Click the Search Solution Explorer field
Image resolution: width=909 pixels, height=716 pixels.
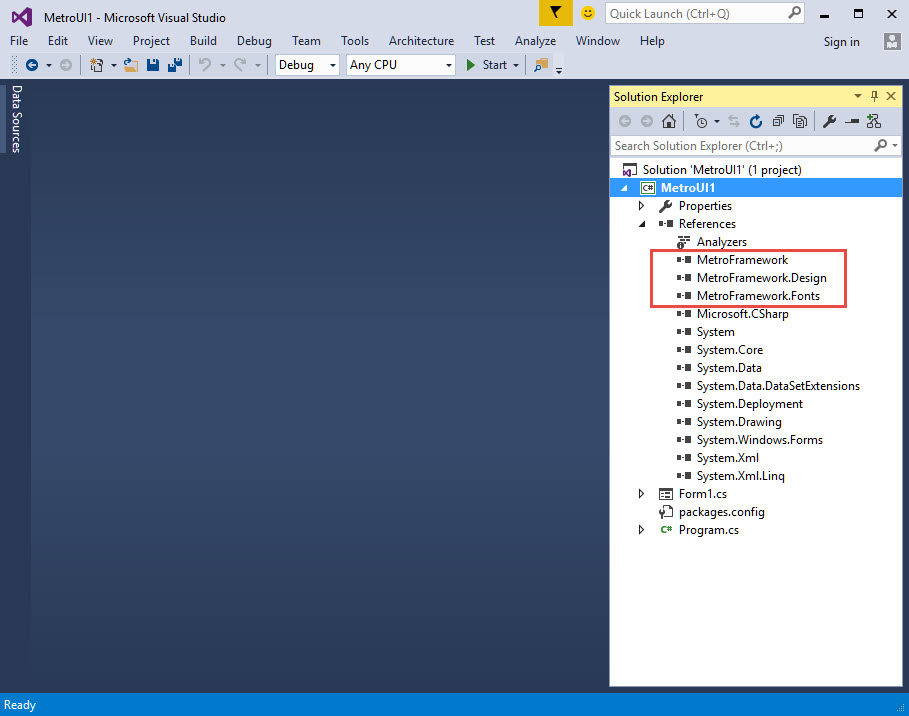coord(740,146)
